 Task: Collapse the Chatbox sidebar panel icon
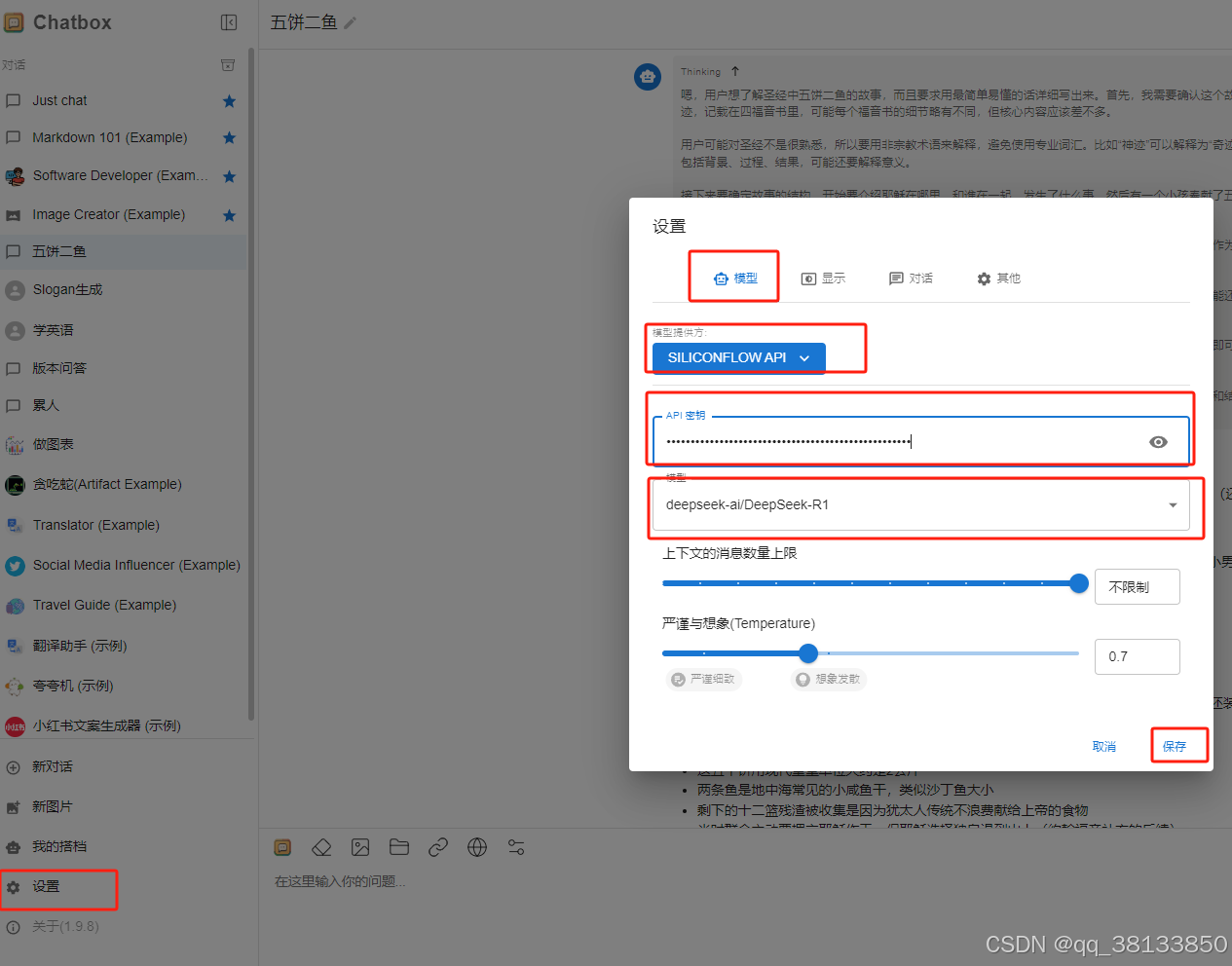point(229,22)
